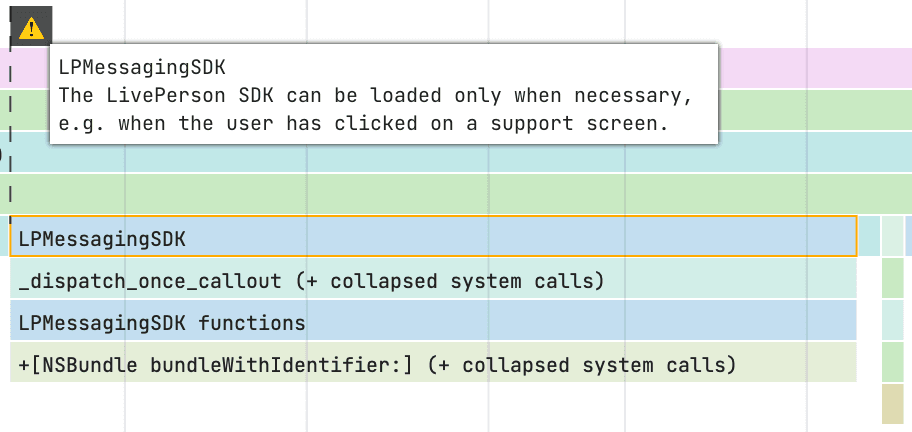The width and height of the screenshot is (912, 432).
Task: Select the highlighted LPMessagingSDK frame
Action: point(433,237)
